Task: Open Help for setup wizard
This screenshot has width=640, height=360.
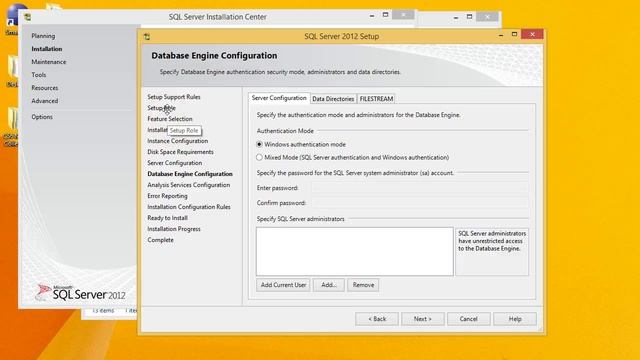Action: click(515, 319)
